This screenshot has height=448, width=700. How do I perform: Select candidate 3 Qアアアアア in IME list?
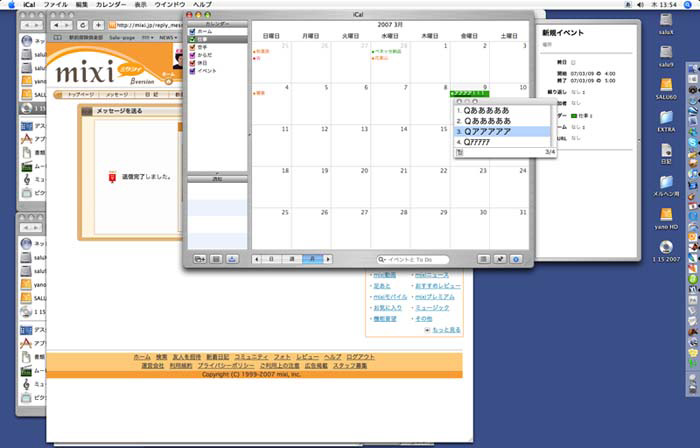click(x=502, y=132)
